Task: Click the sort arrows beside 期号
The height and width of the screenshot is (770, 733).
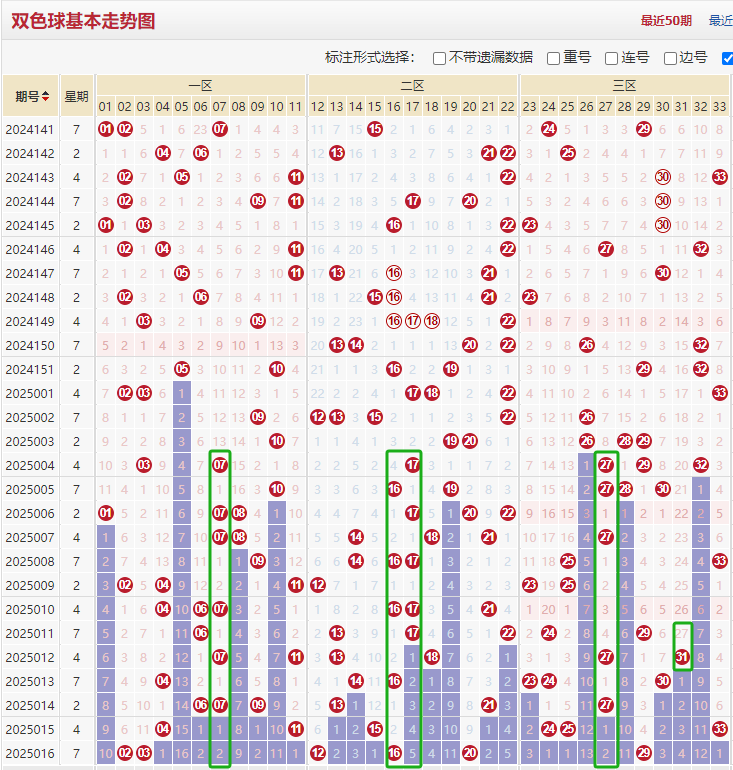Action: pyautogui.click(x=46, y=97)
